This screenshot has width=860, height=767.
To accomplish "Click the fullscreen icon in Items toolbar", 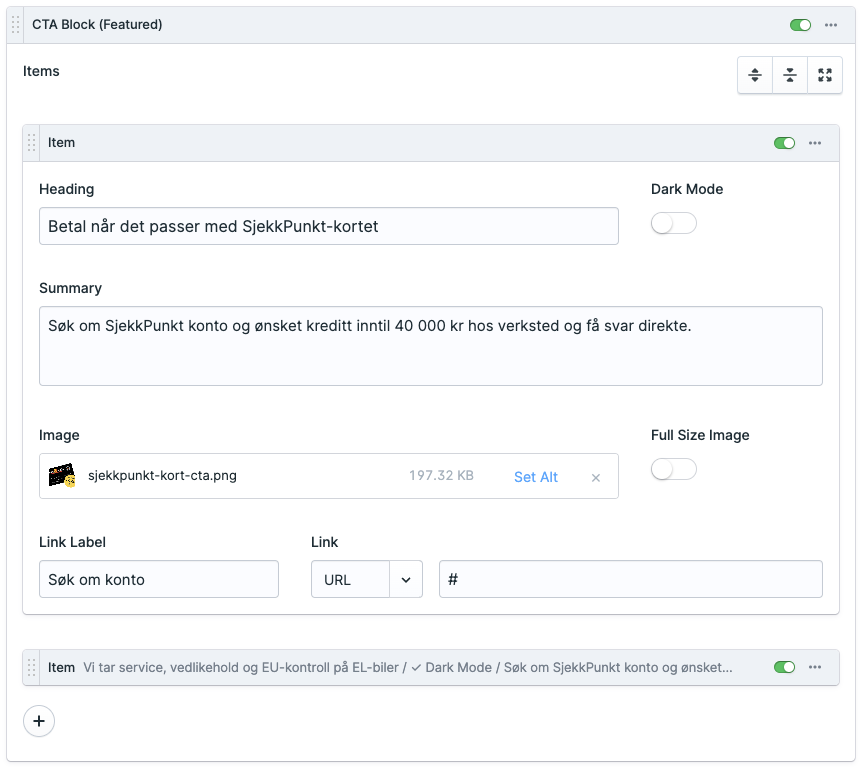I will pyautogui.click(x=824, y=75).
